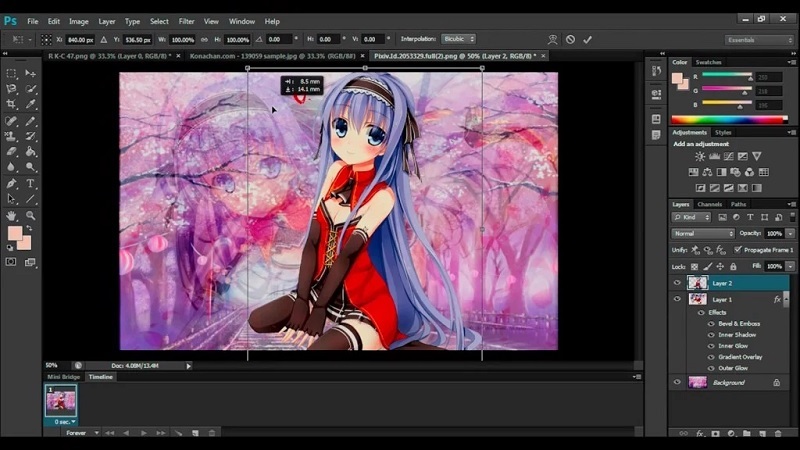Select the Dodge tool
Screen dimensions: 800x450
click(31, 167)
